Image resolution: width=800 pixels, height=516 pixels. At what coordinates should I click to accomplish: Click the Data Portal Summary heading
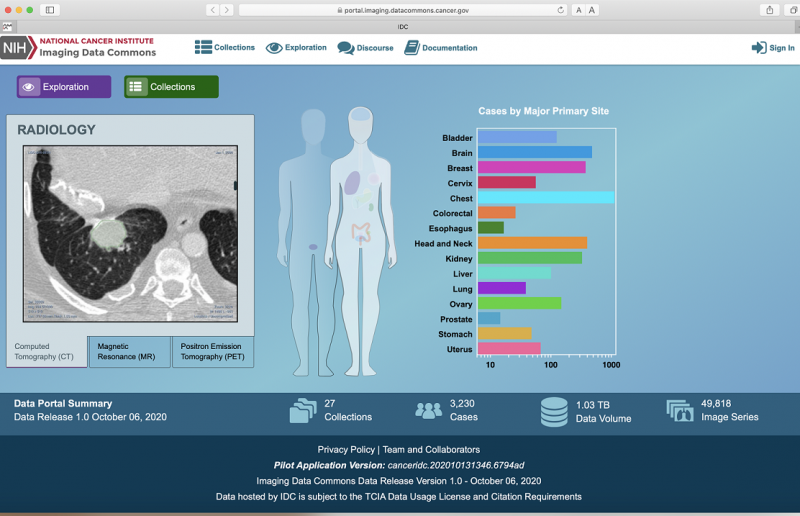tap(63, 403)
